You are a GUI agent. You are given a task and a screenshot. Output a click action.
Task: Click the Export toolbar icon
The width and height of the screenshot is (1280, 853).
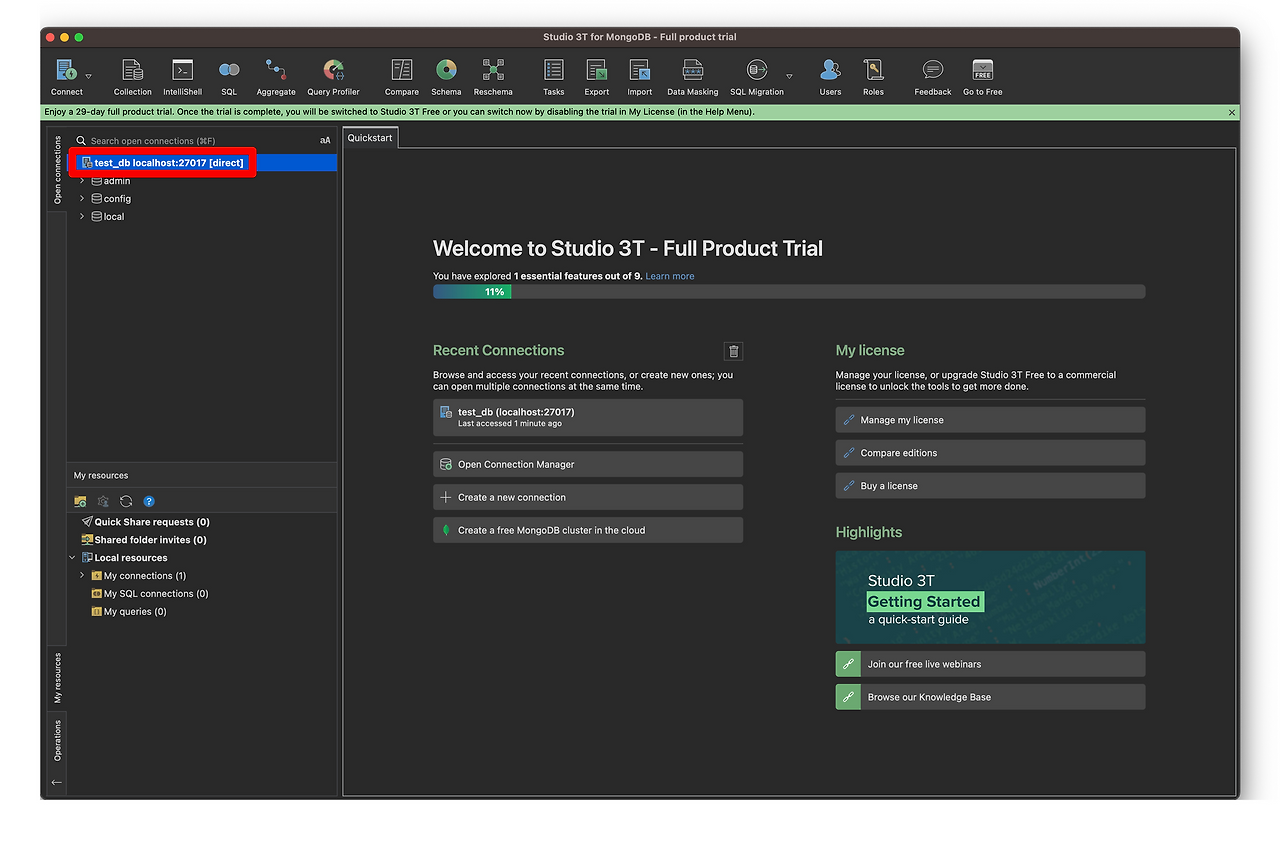597,71
